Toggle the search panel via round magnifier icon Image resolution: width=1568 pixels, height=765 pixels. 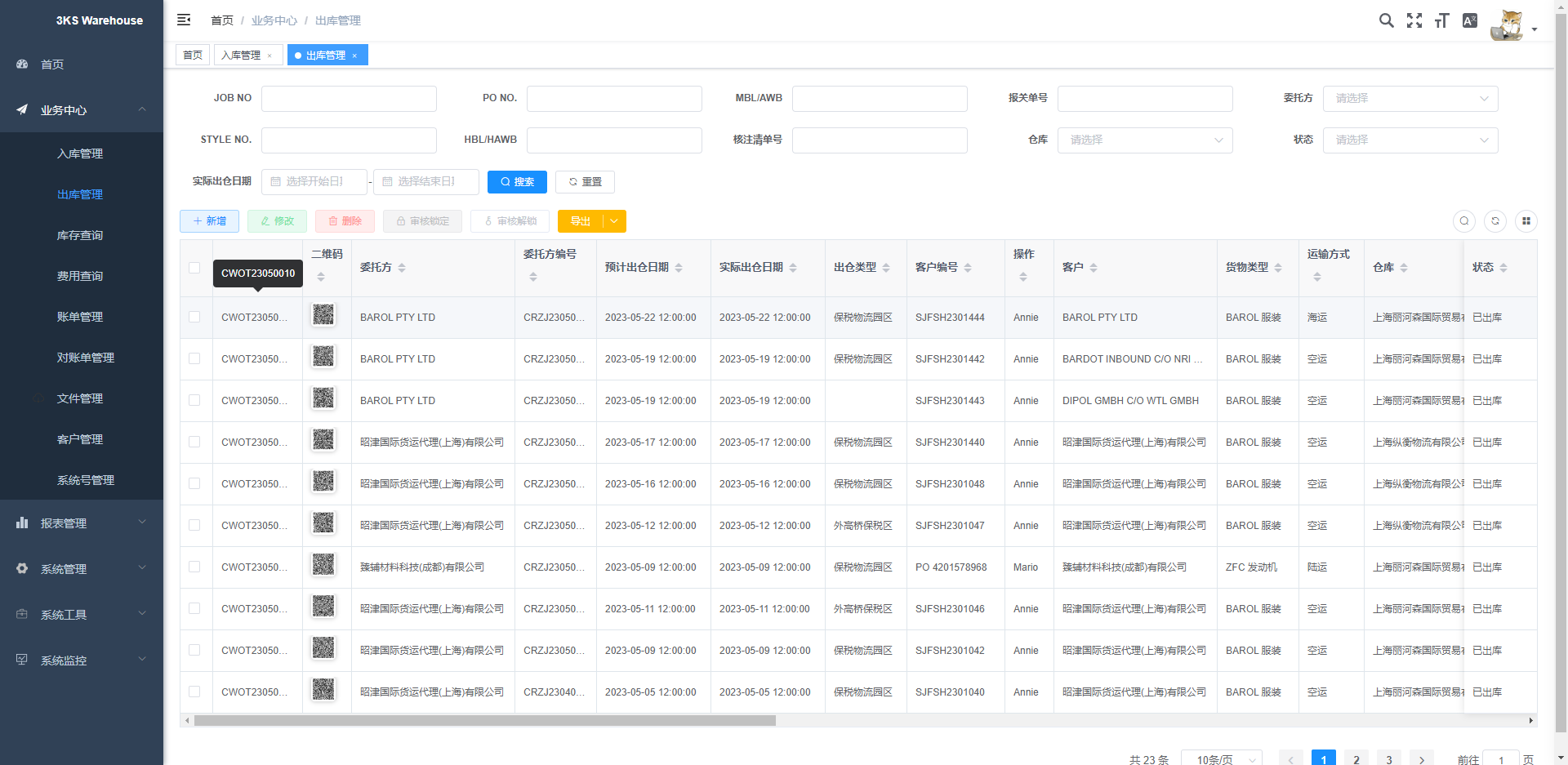pos(1464,220)
